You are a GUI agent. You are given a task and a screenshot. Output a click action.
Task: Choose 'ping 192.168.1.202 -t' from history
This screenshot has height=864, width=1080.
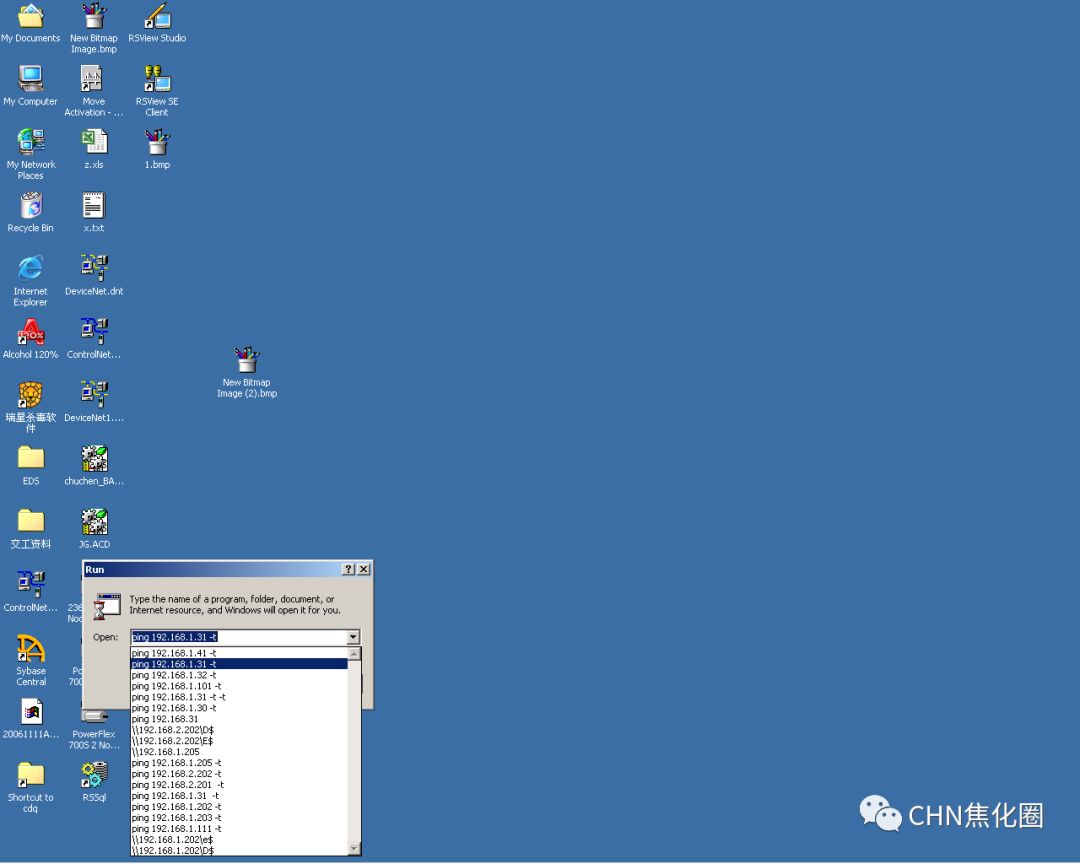239,807
